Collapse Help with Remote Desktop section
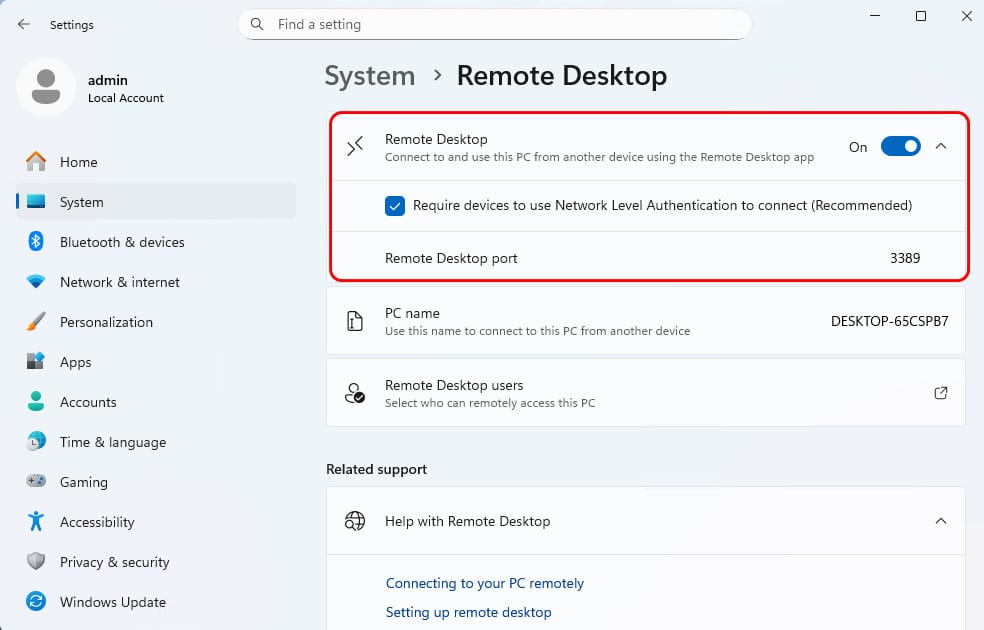This screenshot has height=630, width=984. (x=941, y=521)
